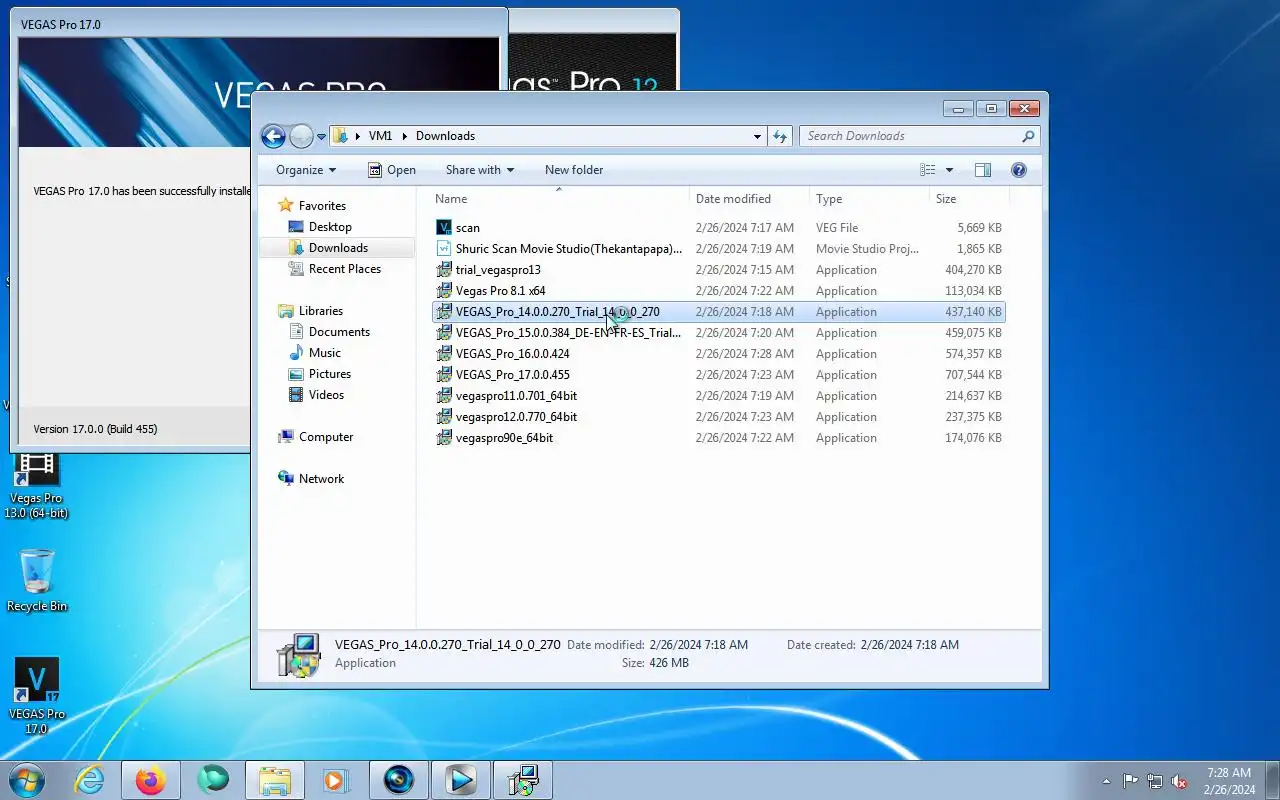Click the 707,544 KB size cell

point(973,375)
